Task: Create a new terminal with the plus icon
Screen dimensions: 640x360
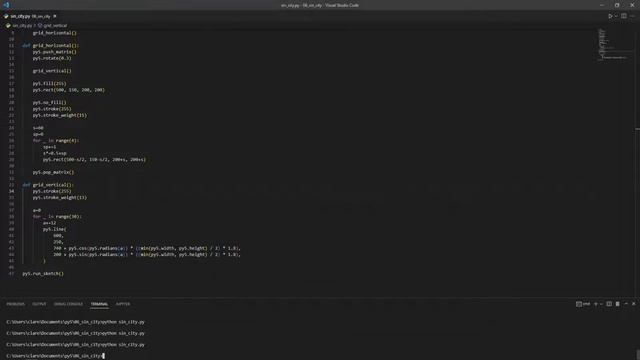Action: click(x=596, y=304)
